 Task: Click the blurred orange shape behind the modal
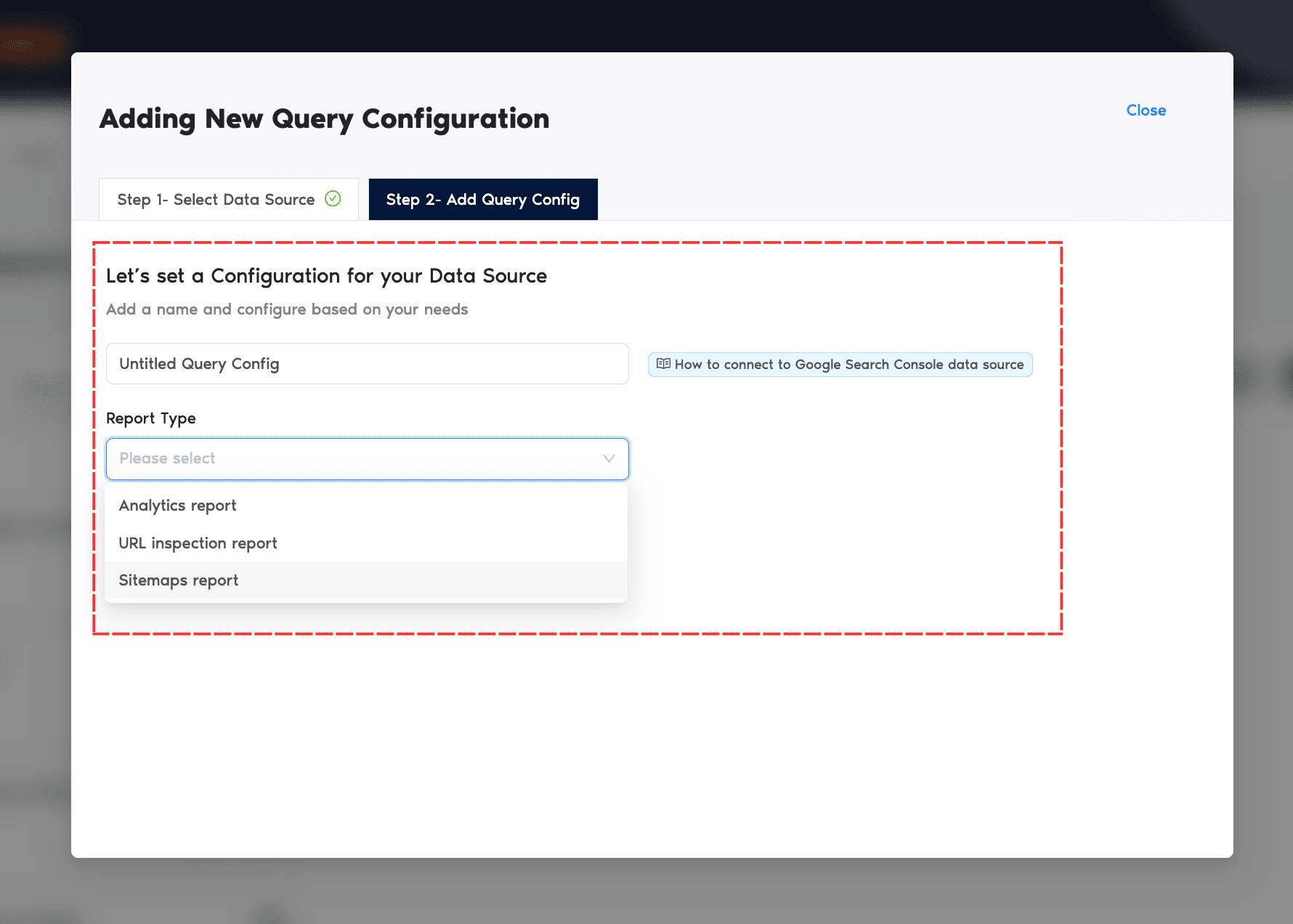tap(29, 44)
